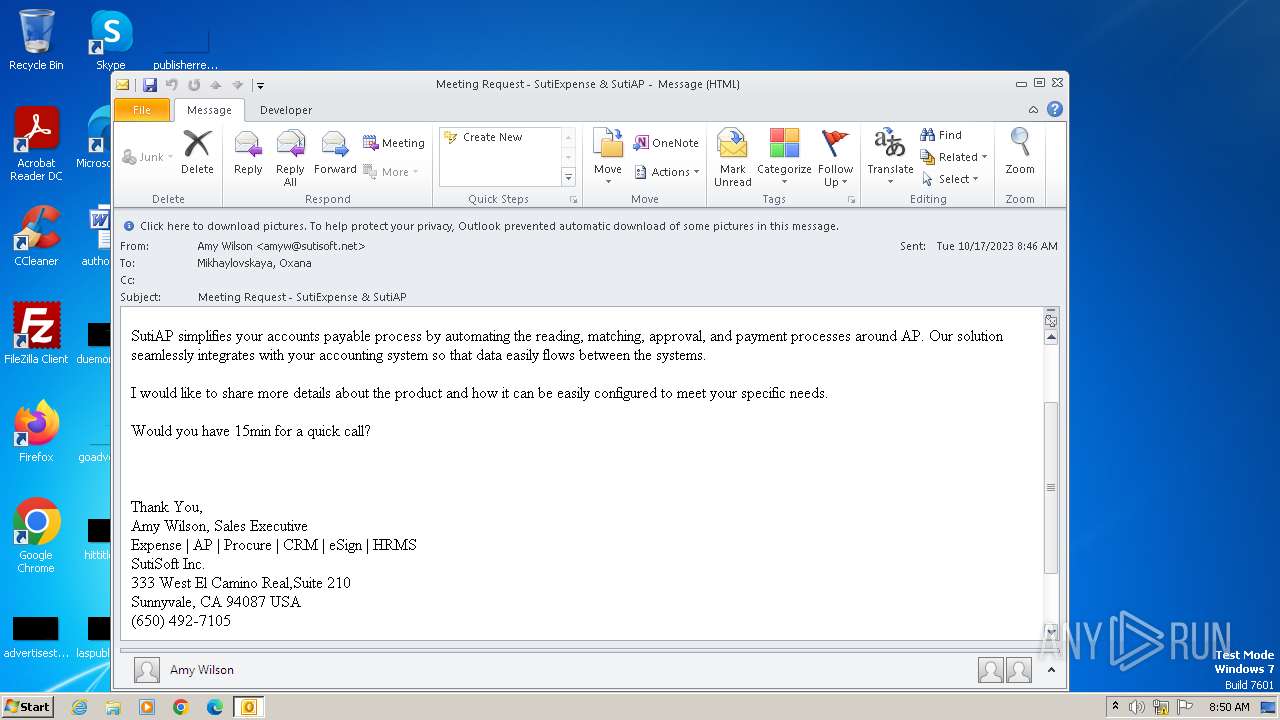Viewport: 1280px width, 720px height.
Task: Launch Internet Explorer from taskbar
Action: pos(80,707)
